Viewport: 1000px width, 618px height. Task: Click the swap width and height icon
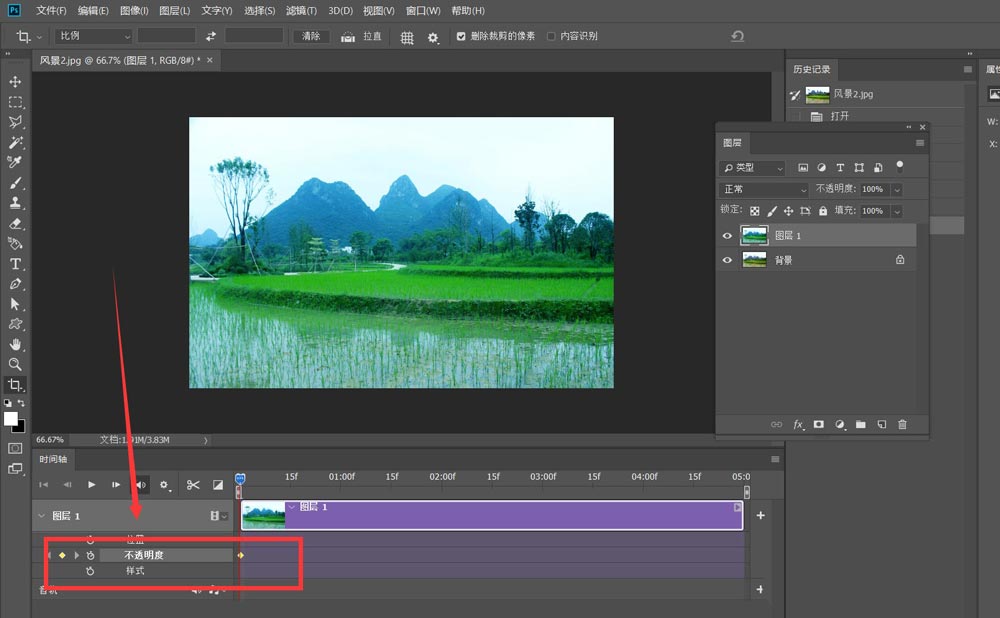click(x=210, y=36)
